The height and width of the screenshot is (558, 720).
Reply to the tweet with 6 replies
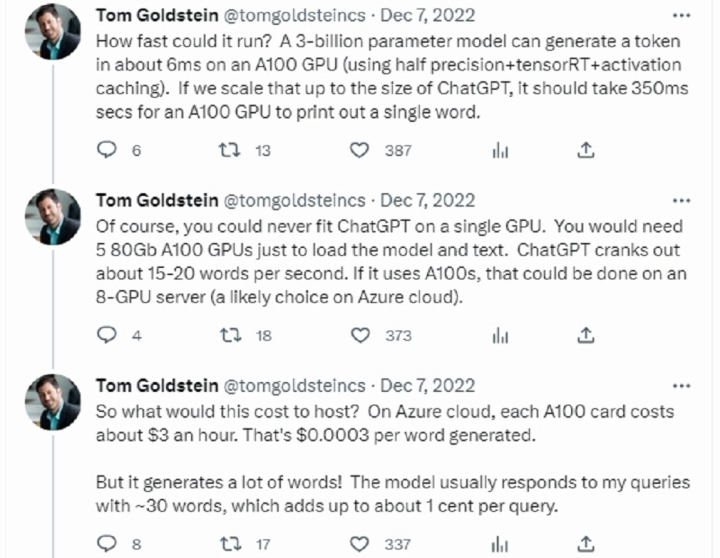point(107,150)
